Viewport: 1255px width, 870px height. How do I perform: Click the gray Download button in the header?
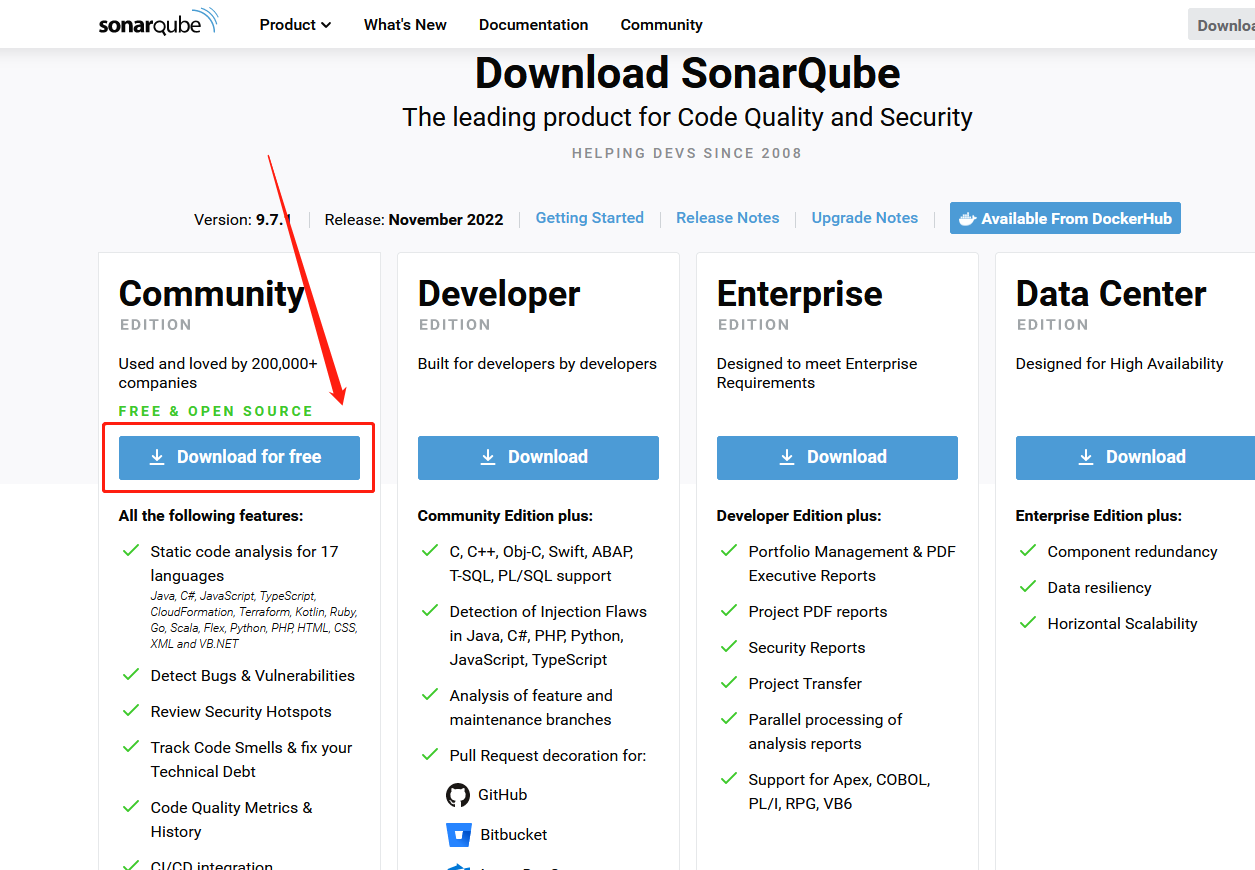pyautogui.click(x=1221, y=25)
